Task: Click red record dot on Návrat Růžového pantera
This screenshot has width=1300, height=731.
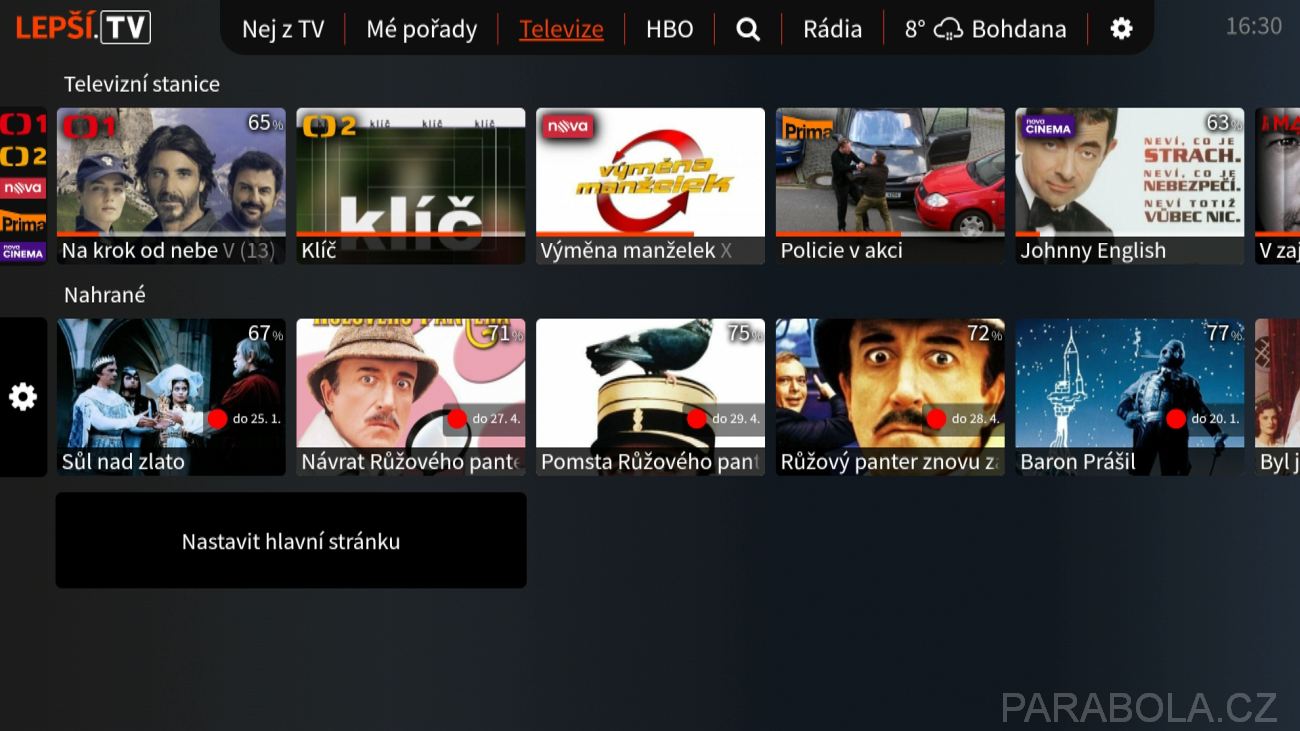Action: pos(457,418)
